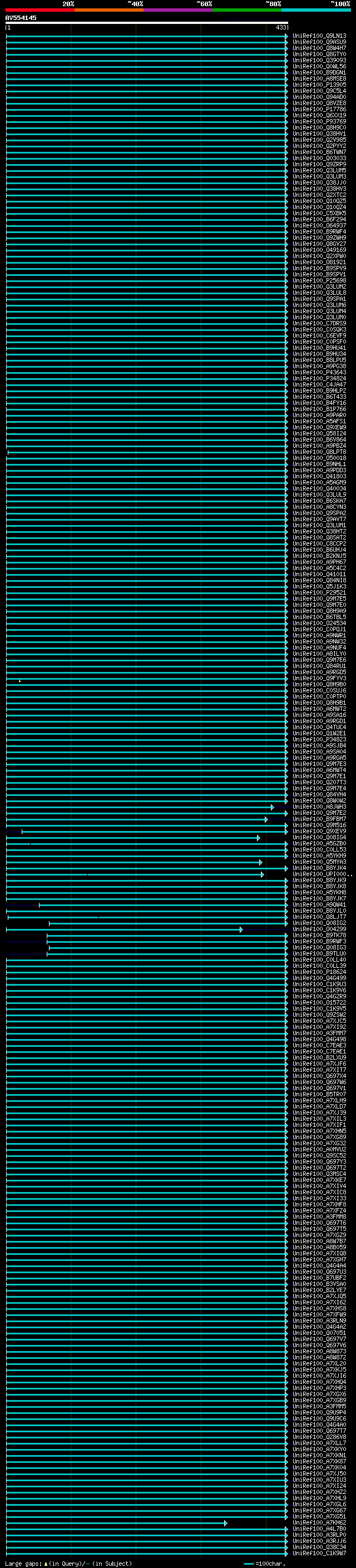Select UniRef100_O50018 label
Image resolution: width=356 pixels, height=1568 pixels.
319,458
